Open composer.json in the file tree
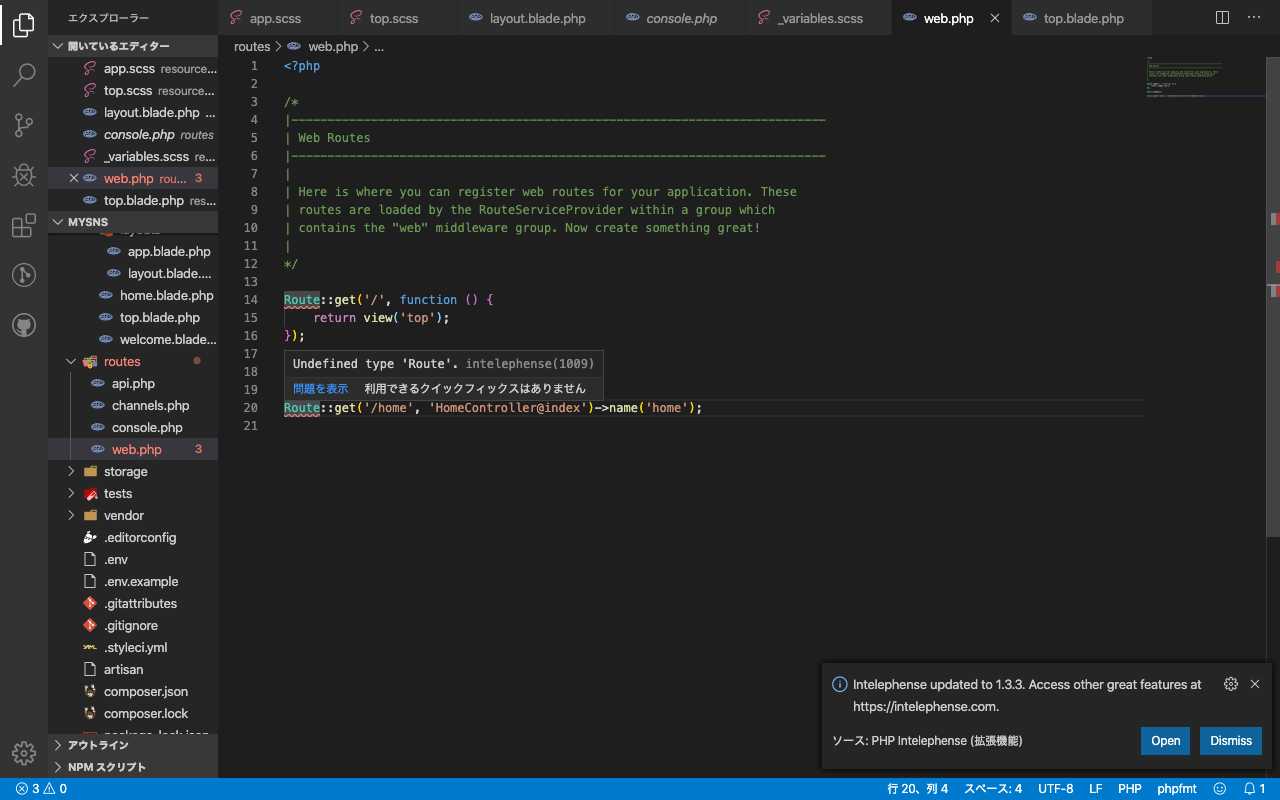Screen dimensions: 1280x800 point(133,691)
